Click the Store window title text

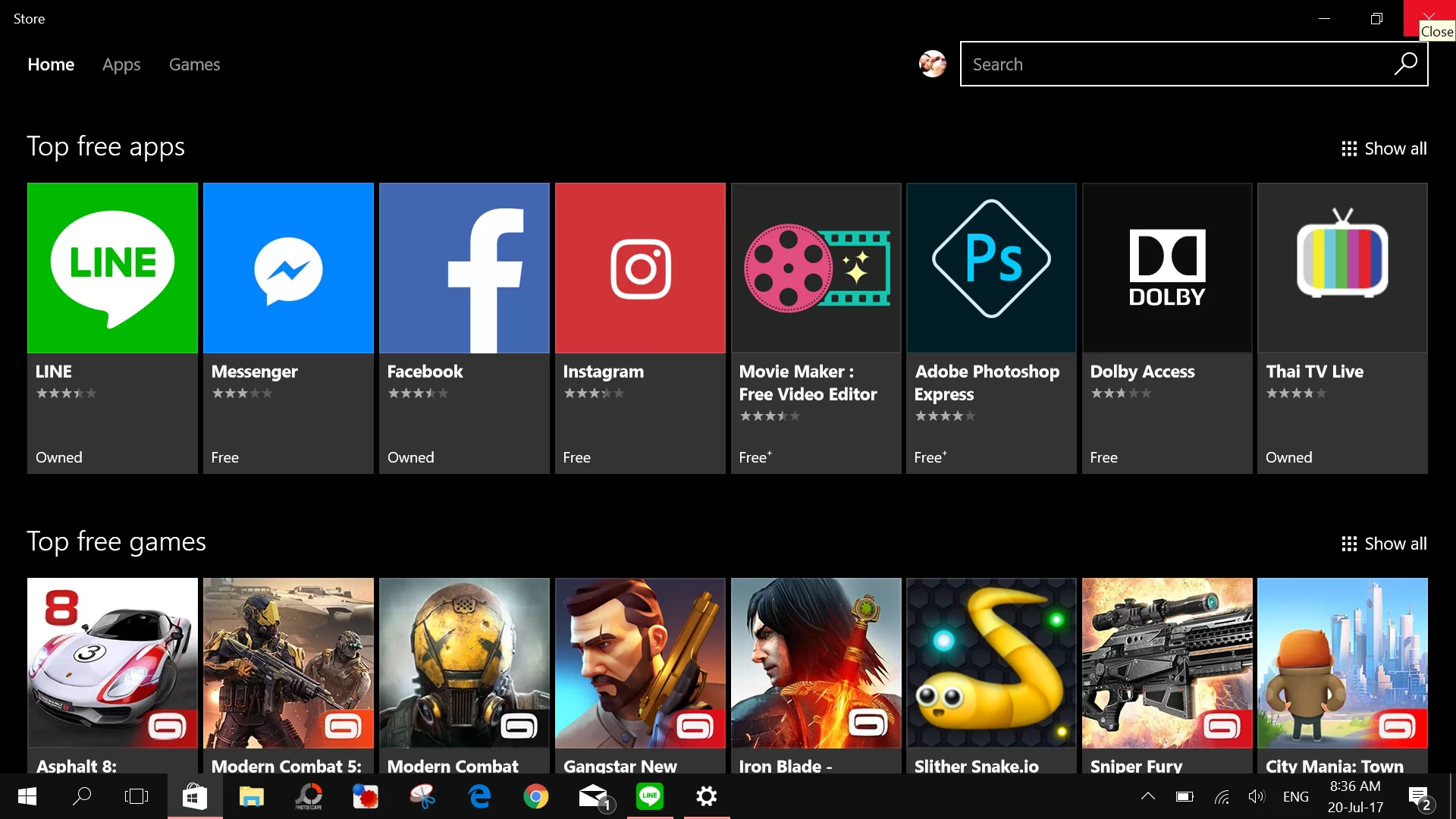click(x=29, y=19)
